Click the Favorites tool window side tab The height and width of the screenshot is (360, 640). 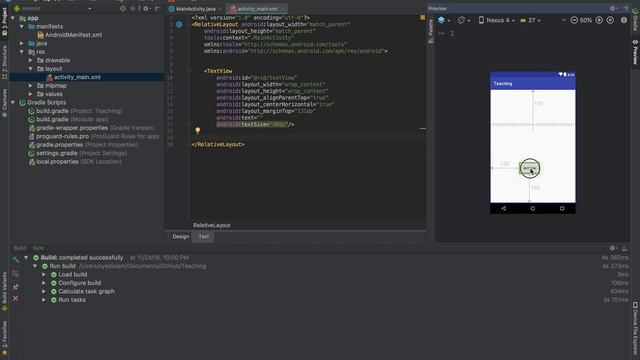point(4,338)
